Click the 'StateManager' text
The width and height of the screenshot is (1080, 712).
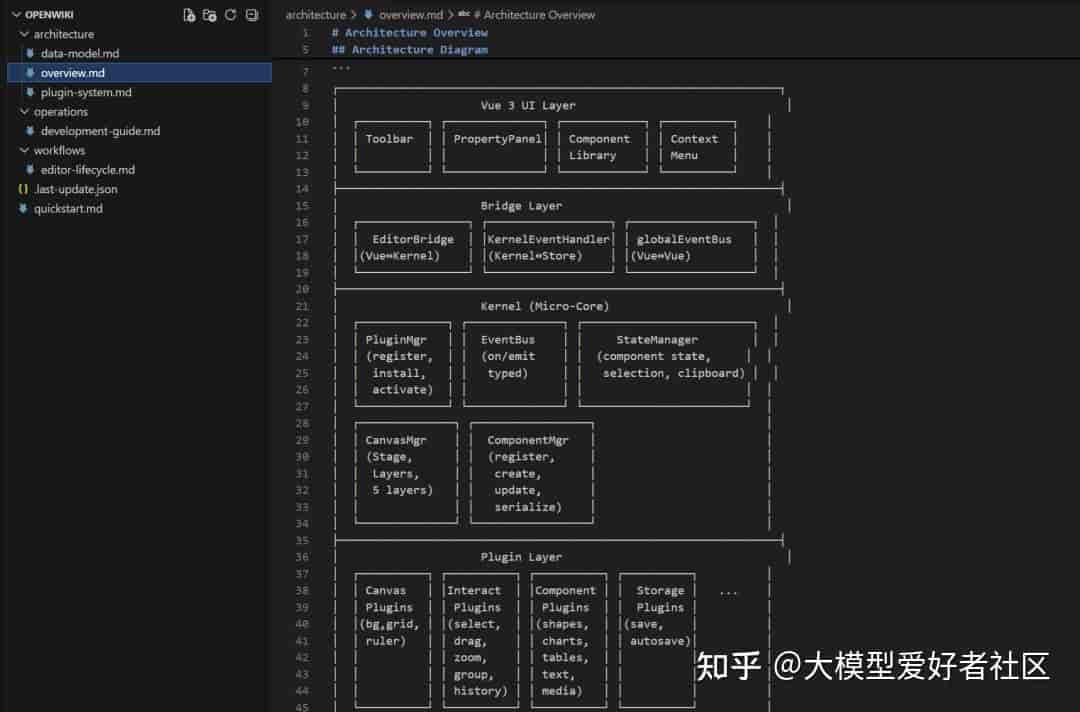(656, 339)
